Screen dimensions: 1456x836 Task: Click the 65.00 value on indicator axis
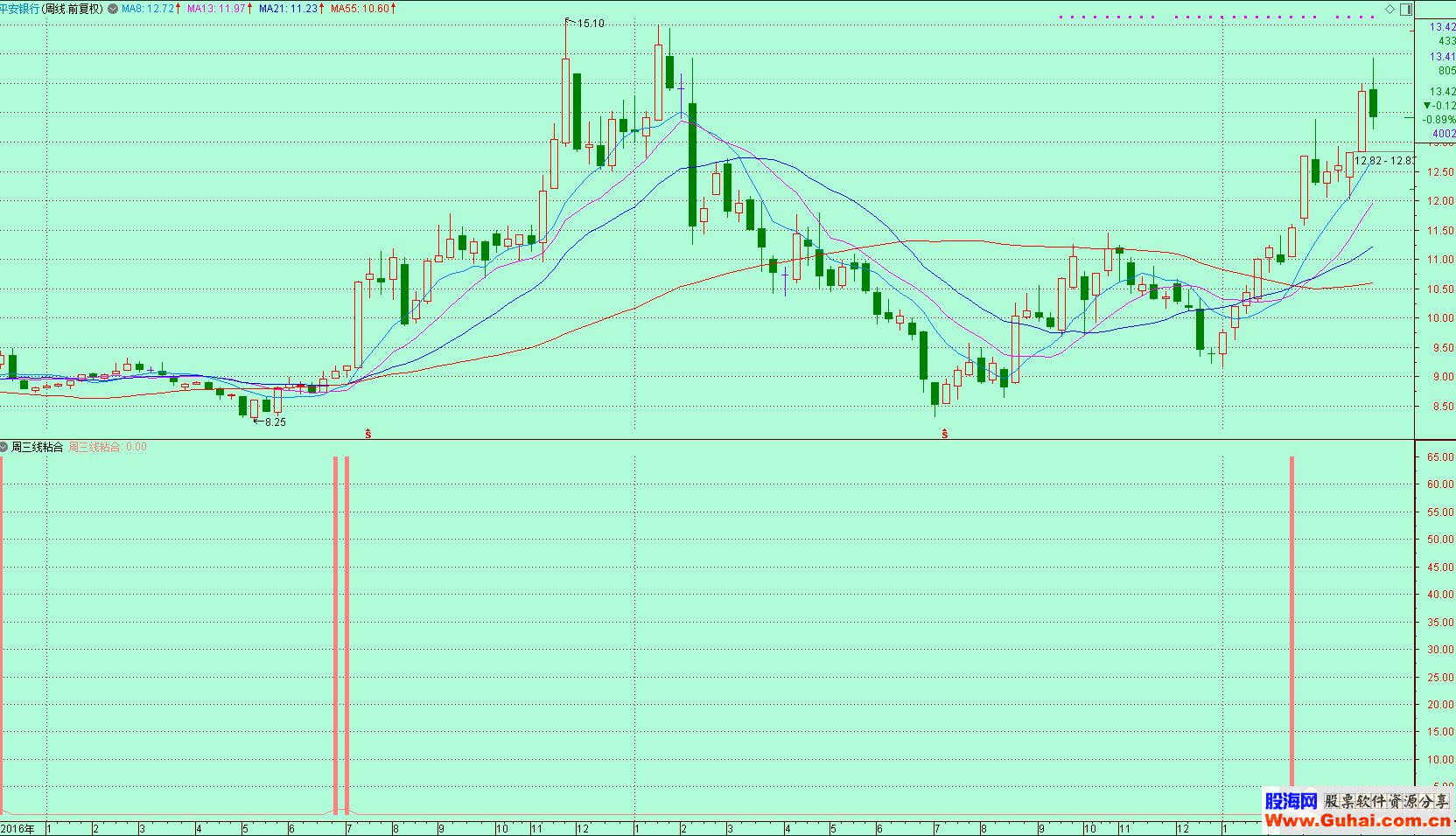tap(1440, 457)
